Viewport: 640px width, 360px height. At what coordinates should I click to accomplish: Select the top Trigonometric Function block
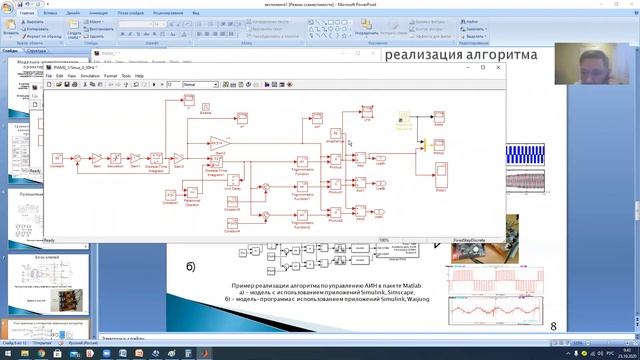302,162
